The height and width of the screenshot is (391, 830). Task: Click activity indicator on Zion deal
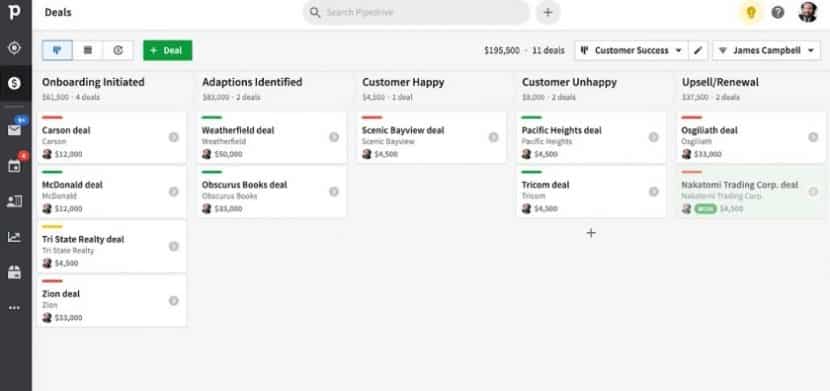click(x=174, y=301)
